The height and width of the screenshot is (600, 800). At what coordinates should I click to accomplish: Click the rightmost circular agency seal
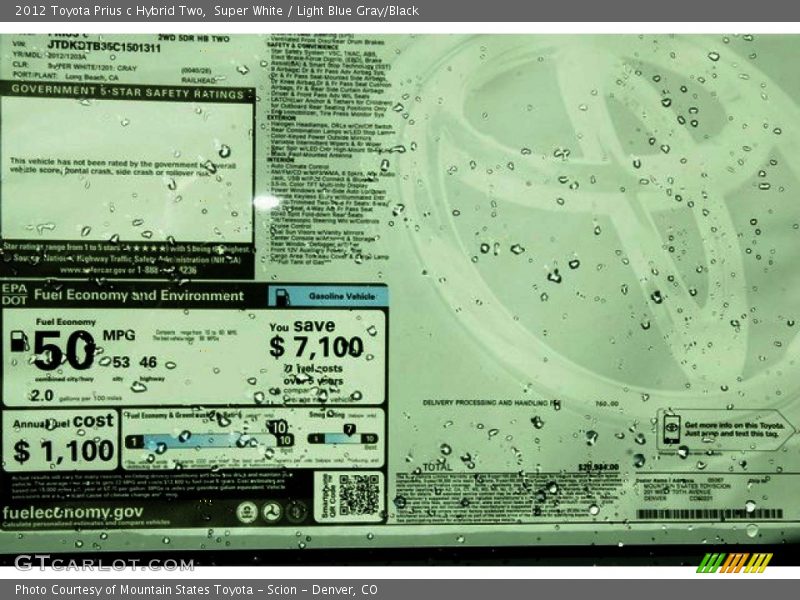296,511
